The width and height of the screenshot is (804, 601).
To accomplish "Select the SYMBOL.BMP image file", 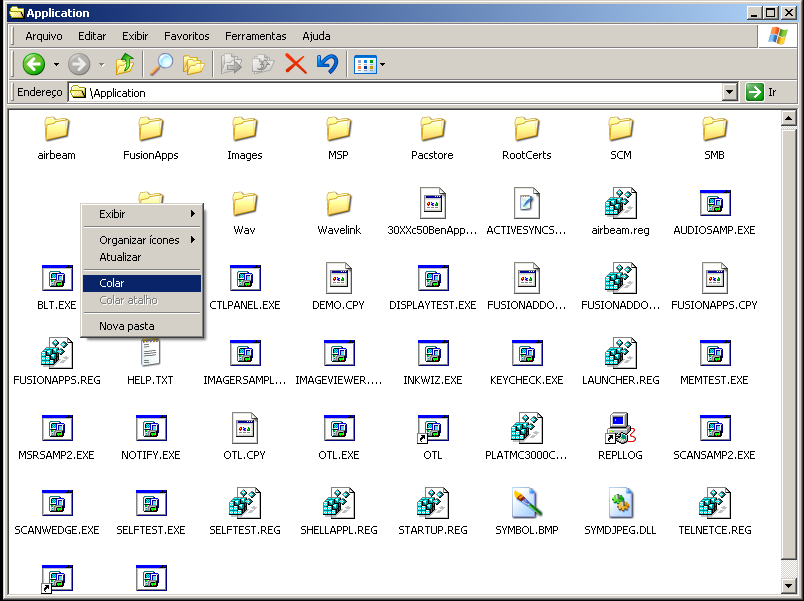I will (x=527, y=503).
